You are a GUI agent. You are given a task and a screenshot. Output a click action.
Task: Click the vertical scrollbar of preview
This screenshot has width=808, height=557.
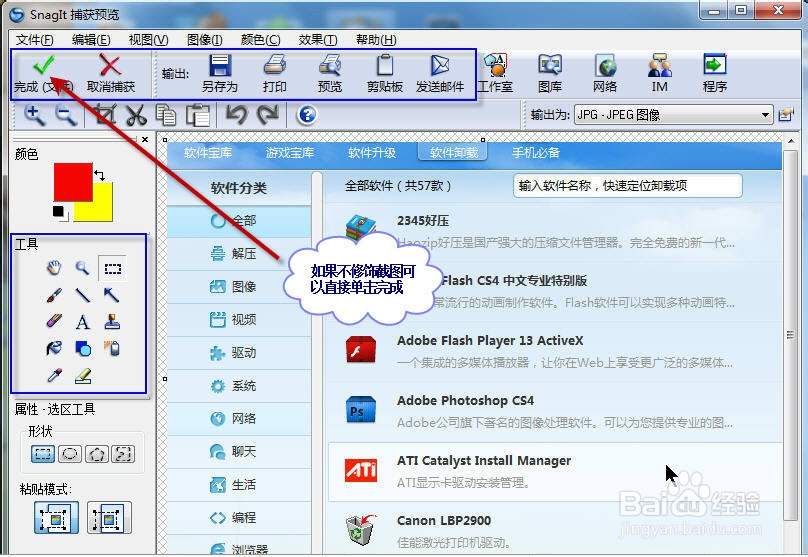click(790, 335)
